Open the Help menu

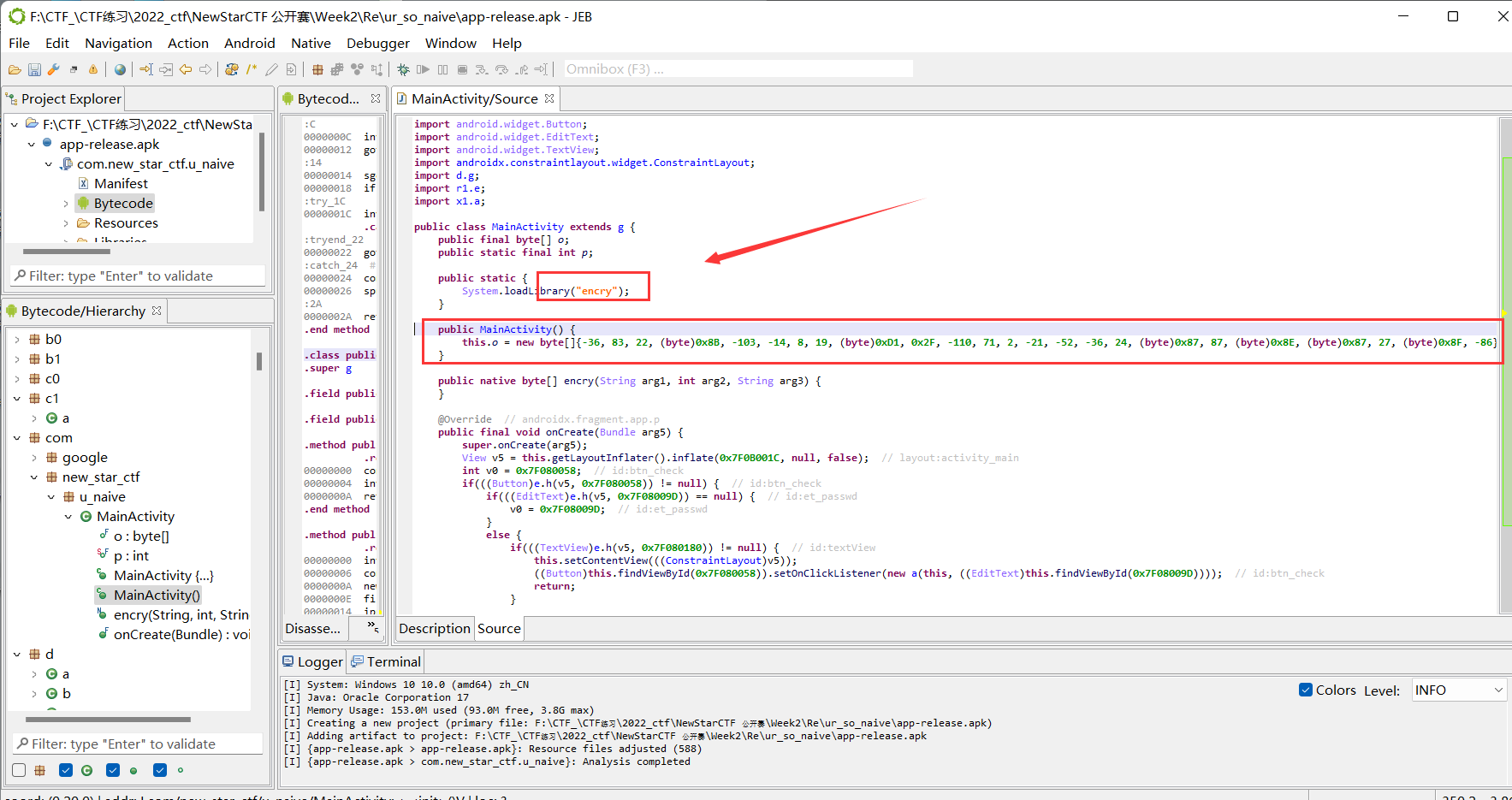pyautogui.click(x=507, y=43)
